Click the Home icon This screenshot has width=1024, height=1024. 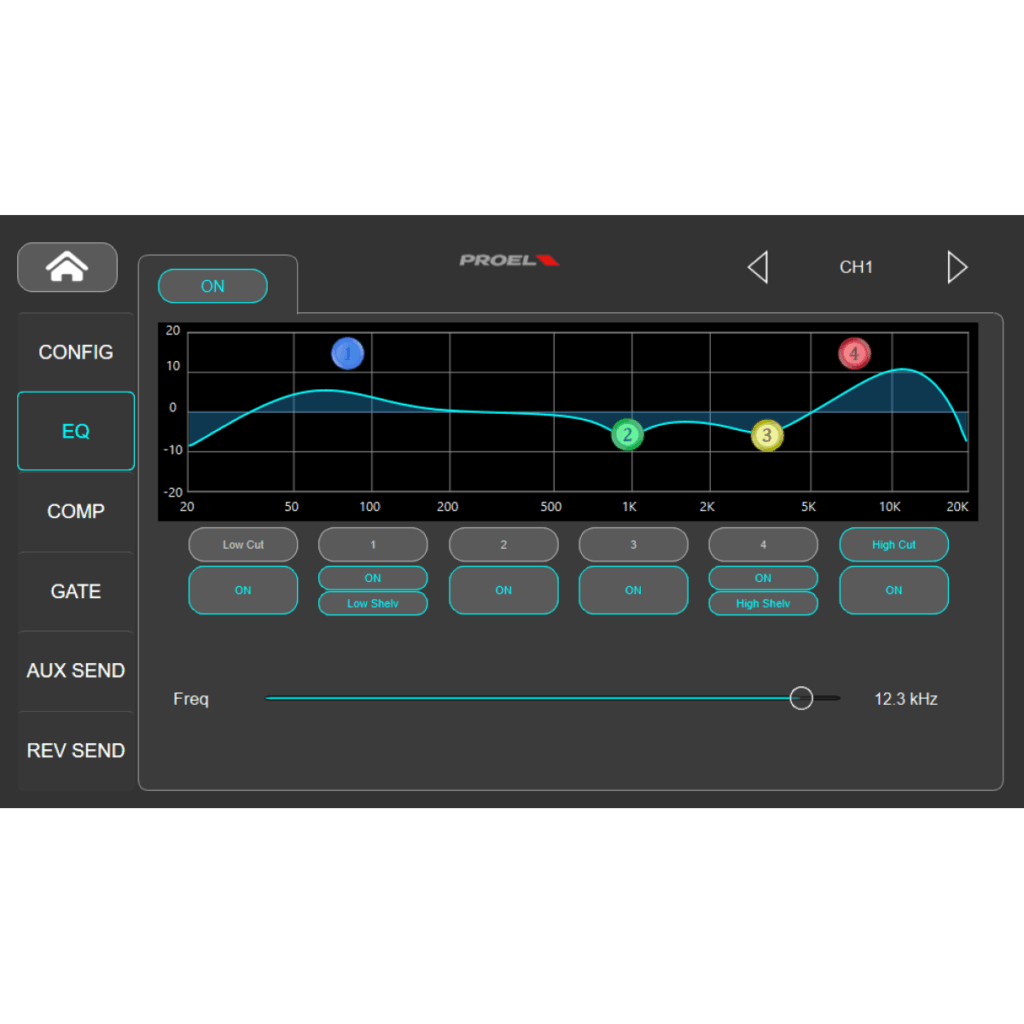(x=66, y=266)
